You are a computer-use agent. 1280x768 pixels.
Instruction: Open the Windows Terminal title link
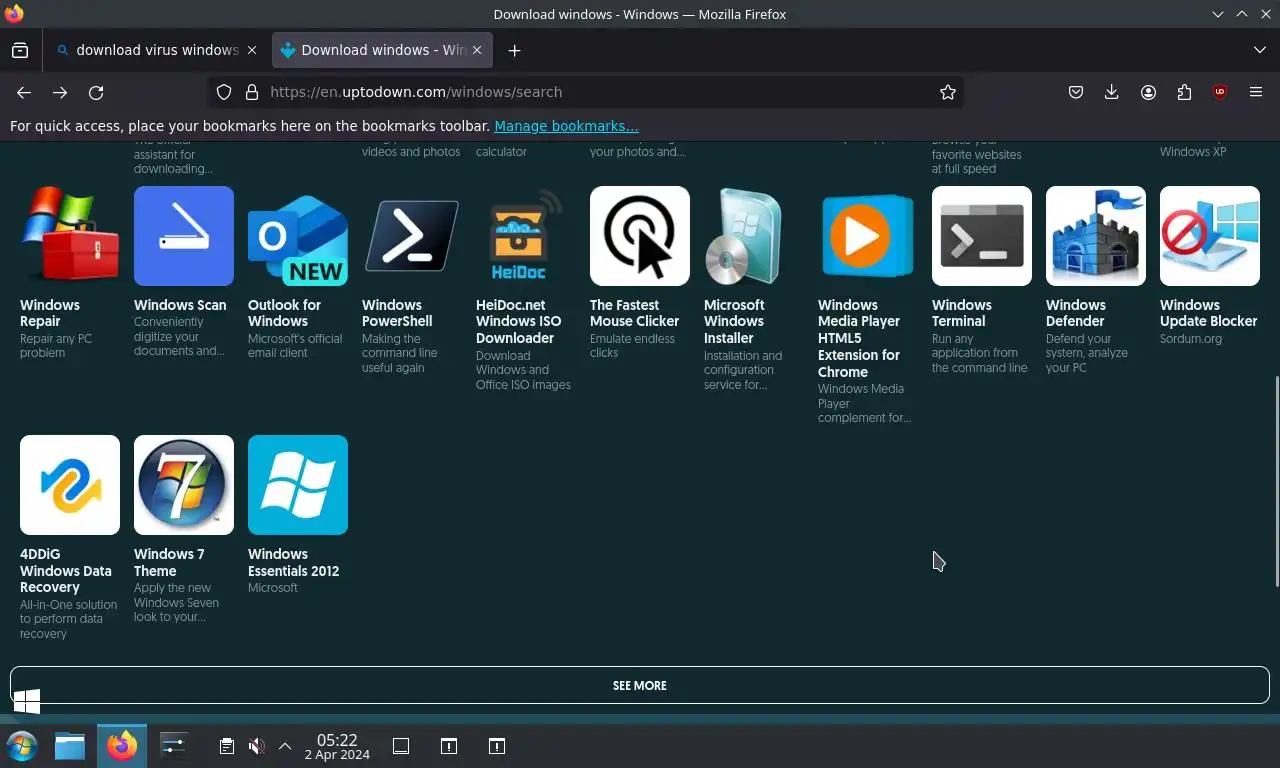[961, 313]
